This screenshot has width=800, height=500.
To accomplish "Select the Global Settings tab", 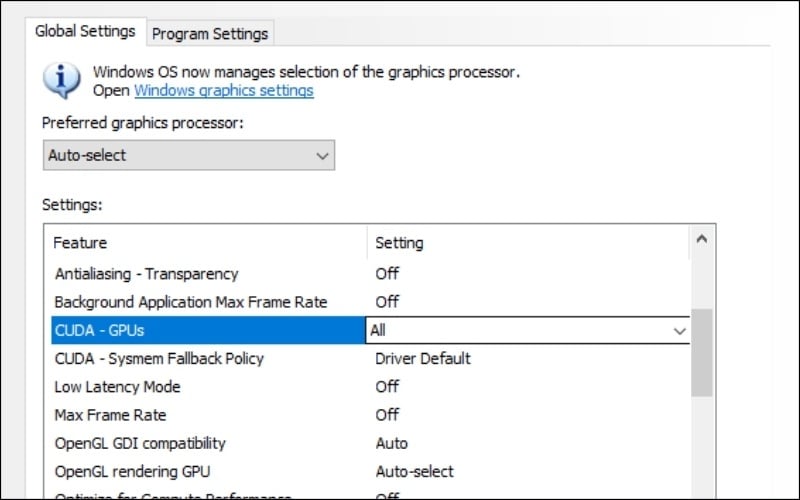I will point(85,31).
